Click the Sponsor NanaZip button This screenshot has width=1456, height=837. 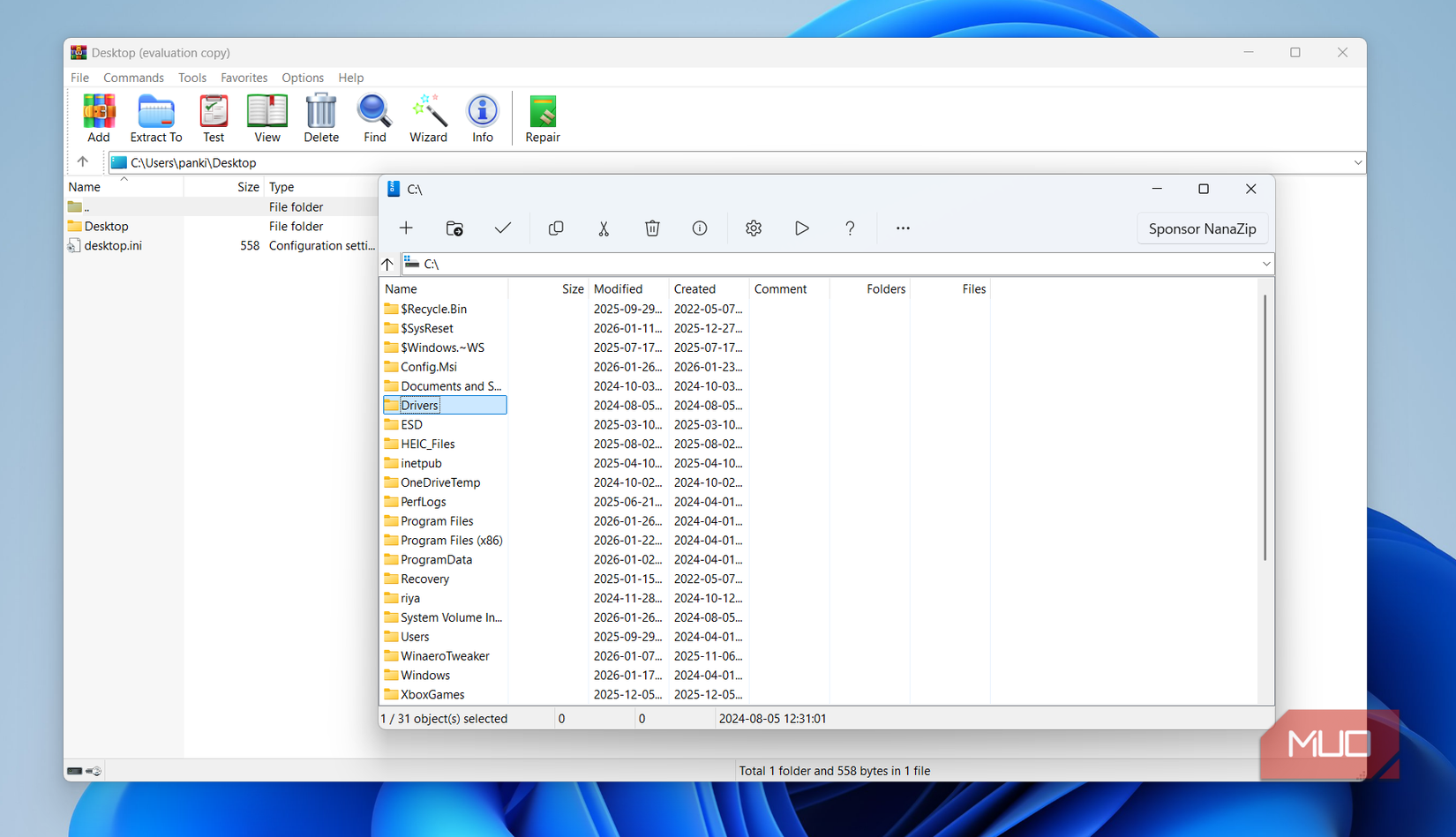click(1202, 228)
